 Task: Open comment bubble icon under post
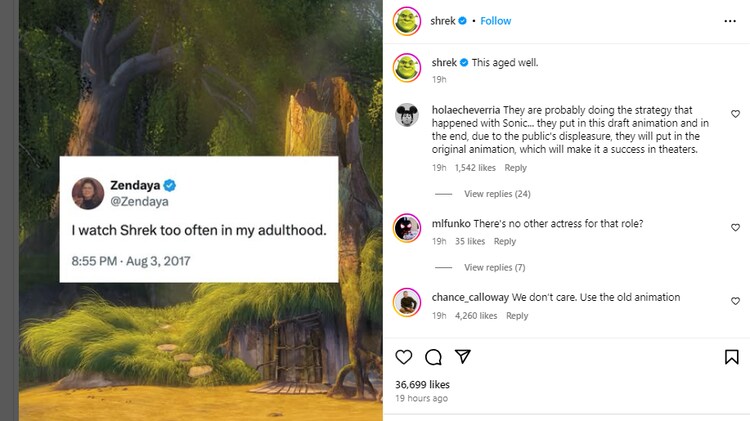(433, 357)
